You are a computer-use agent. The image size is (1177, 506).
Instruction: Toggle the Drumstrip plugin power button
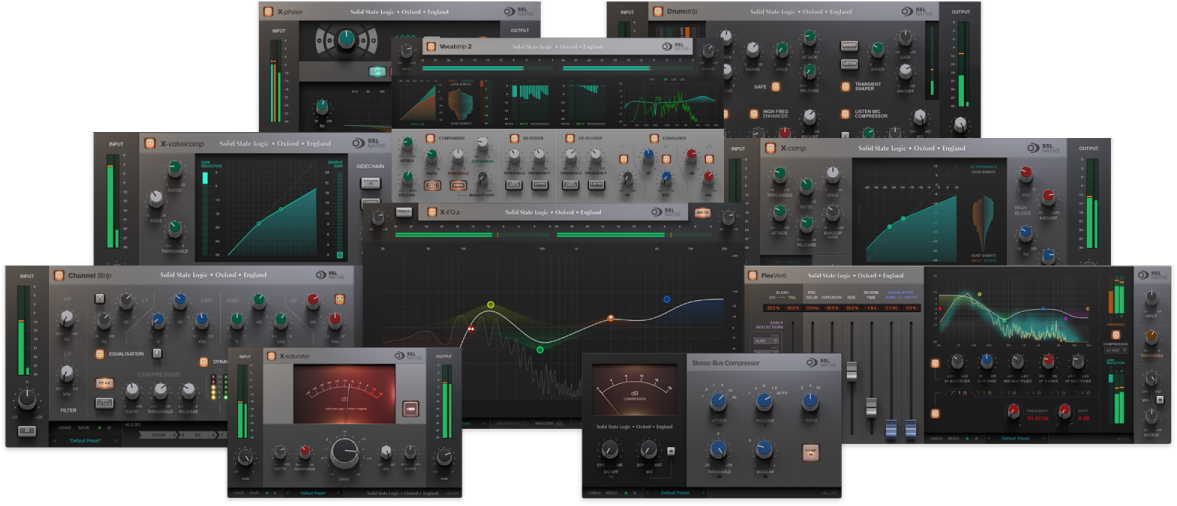[x=658, y=11]
